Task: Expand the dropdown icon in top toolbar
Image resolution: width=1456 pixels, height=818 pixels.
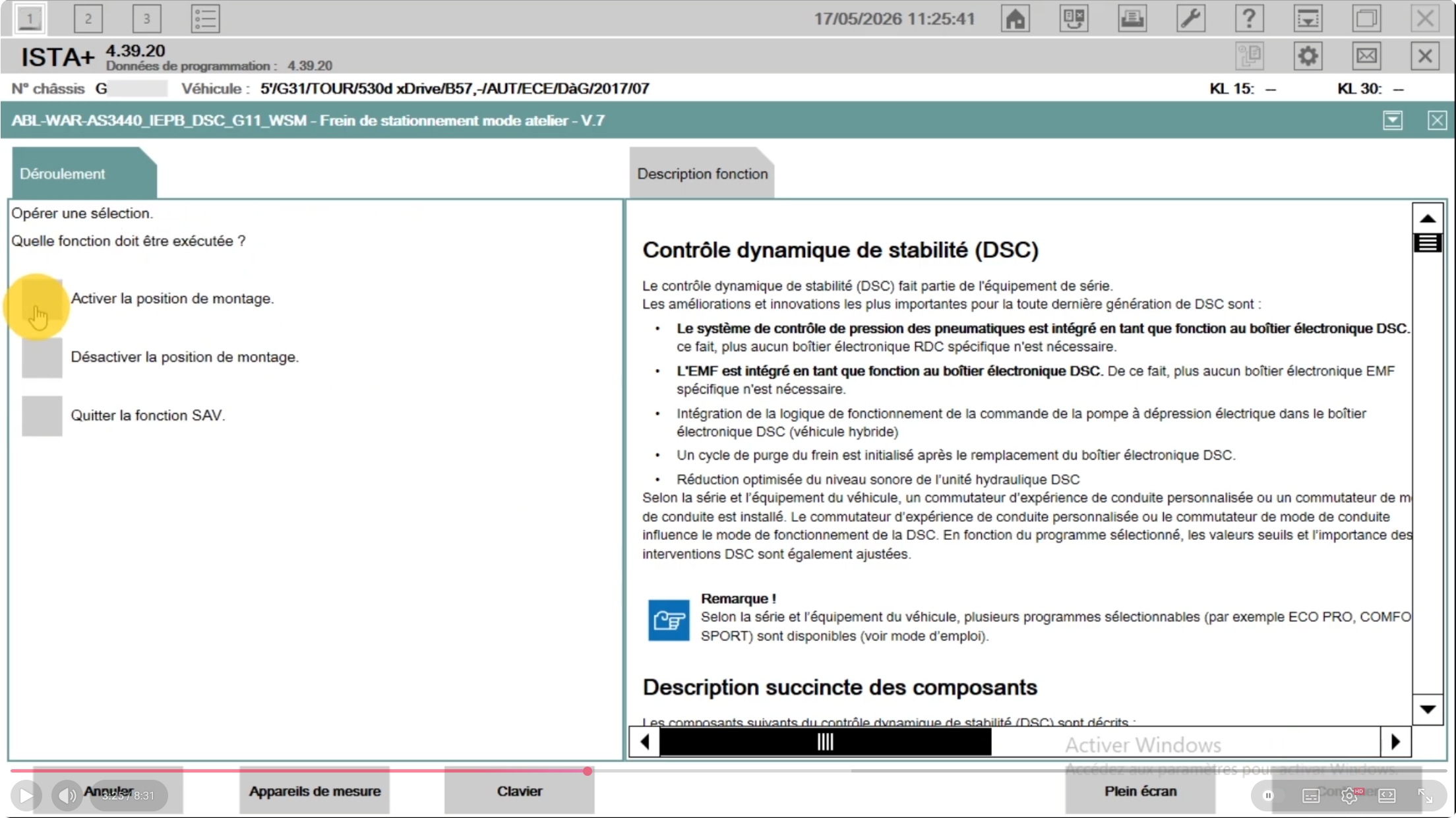Action: click(1308, 18)
